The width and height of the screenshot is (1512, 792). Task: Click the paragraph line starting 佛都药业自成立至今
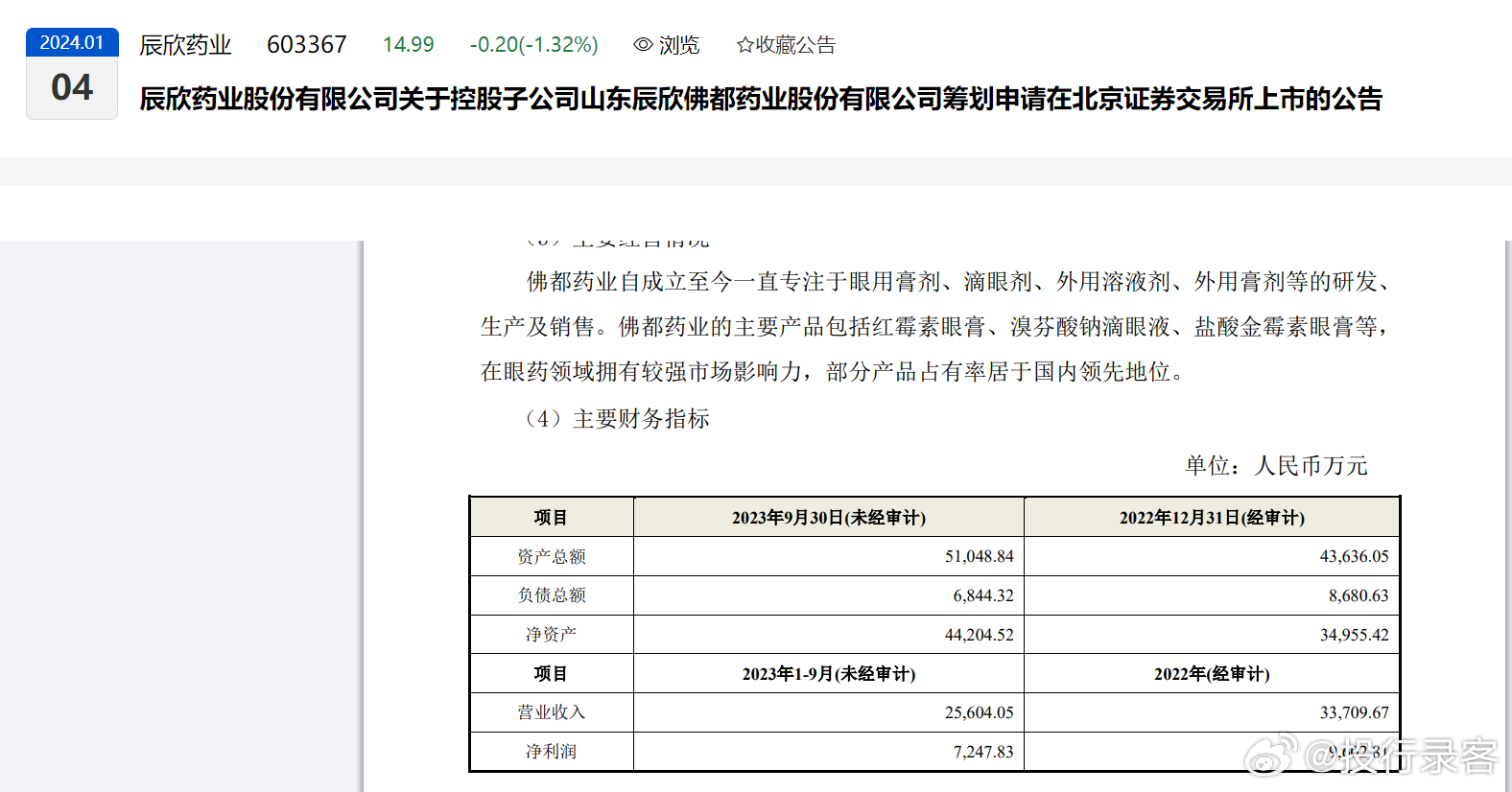tap(959, 282)
